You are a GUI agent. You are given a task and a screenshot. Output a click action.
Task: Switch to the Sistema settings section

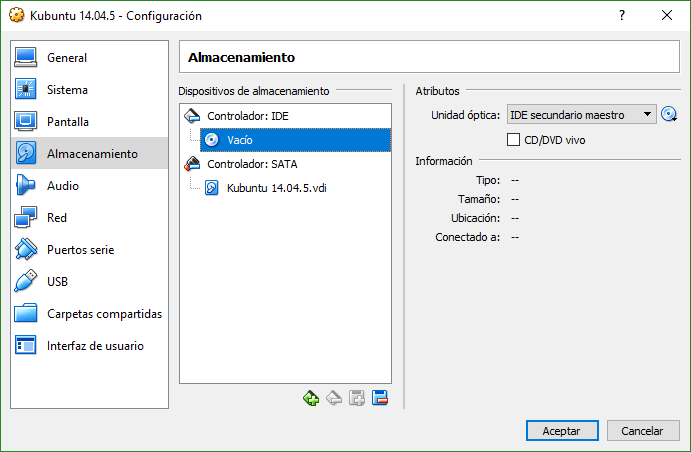coord(67,90)
